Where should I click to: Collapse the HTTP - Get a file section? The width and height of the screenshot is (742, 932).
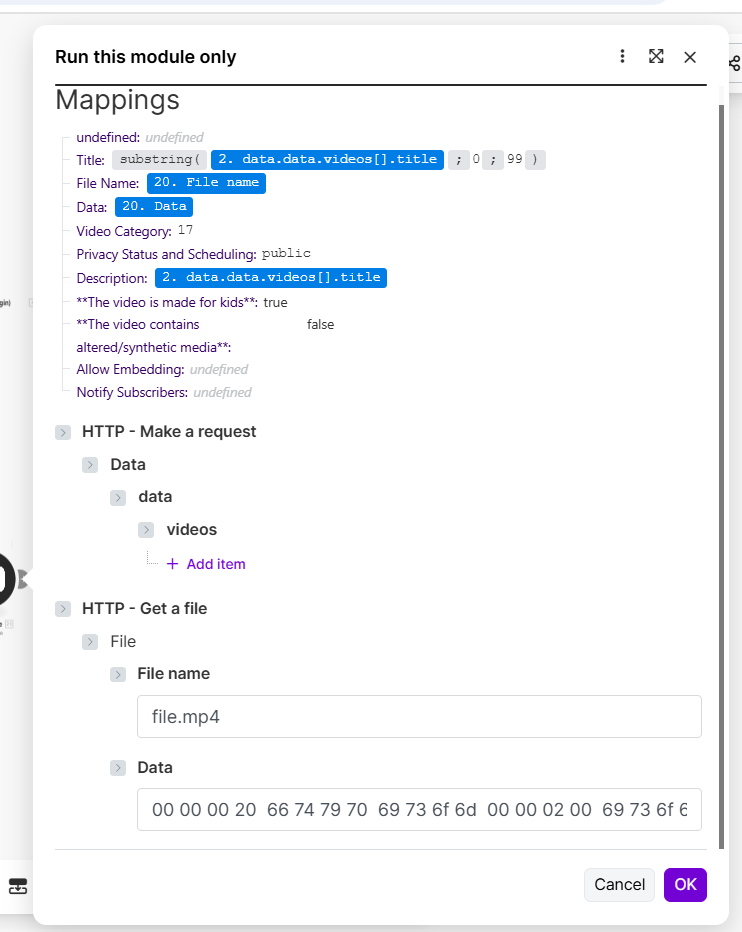[63, 609]
